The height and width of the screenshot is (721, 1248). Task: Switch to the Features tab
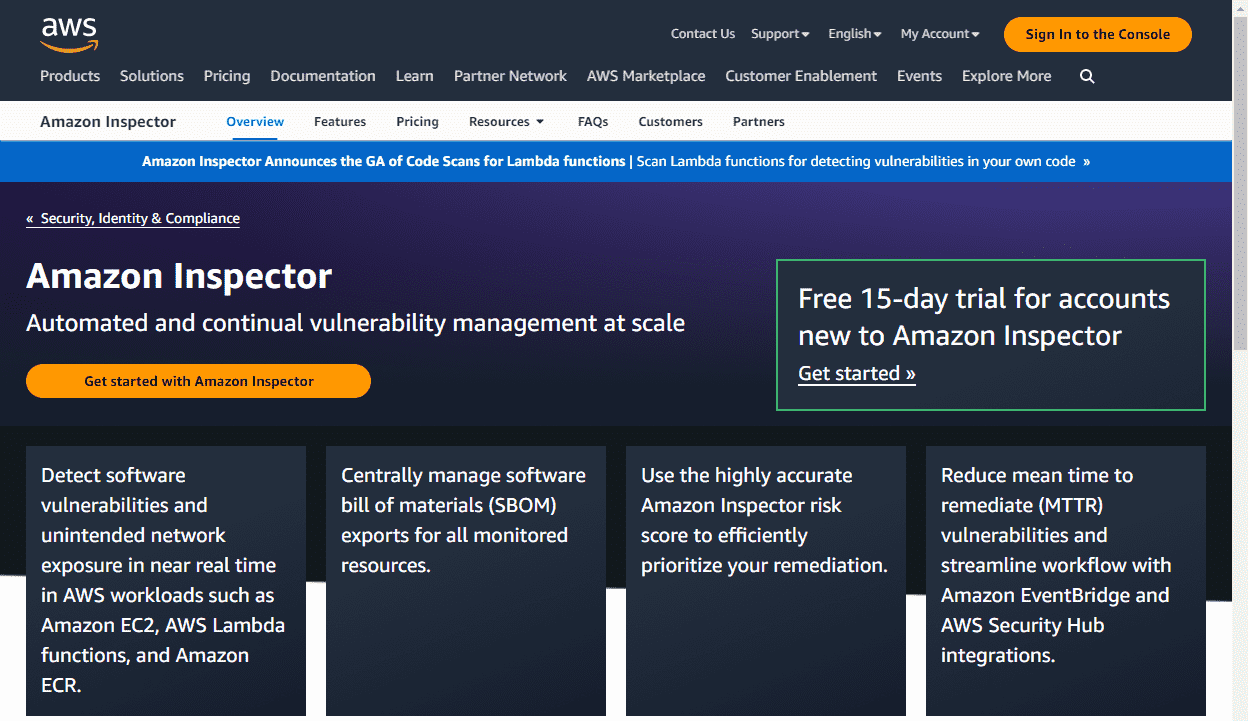[340, 121]
